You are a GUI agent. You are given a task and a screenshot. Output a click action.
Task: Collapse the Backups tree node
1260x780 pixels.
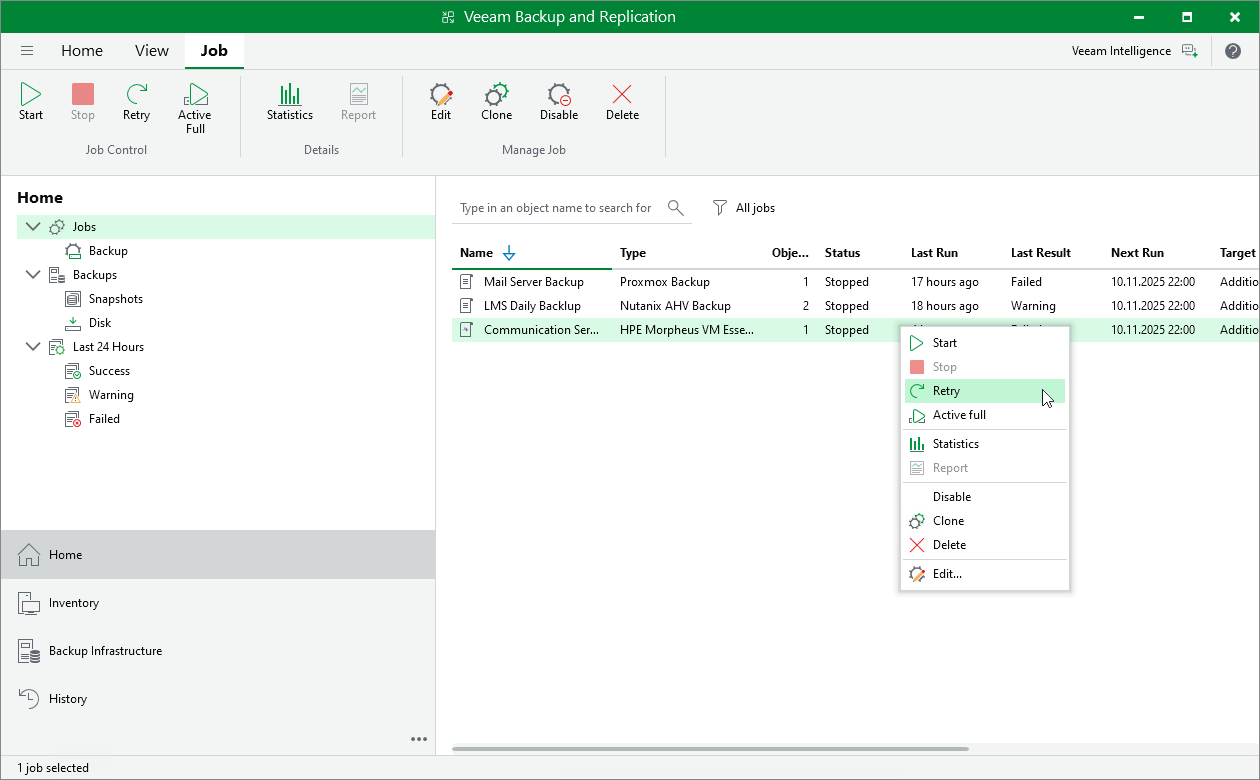point(33,275)
